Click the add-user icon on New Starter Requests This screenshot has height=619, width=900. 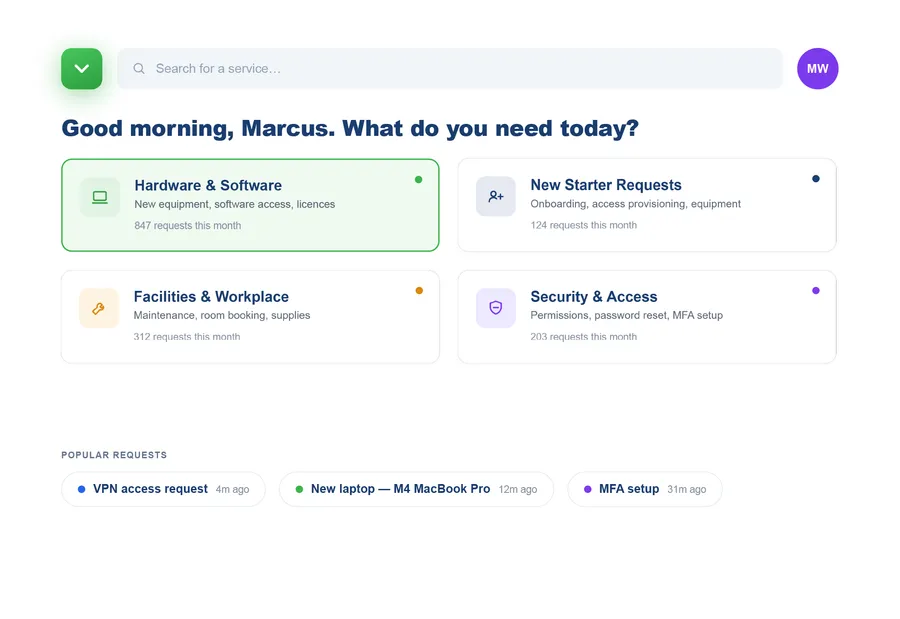496,196
